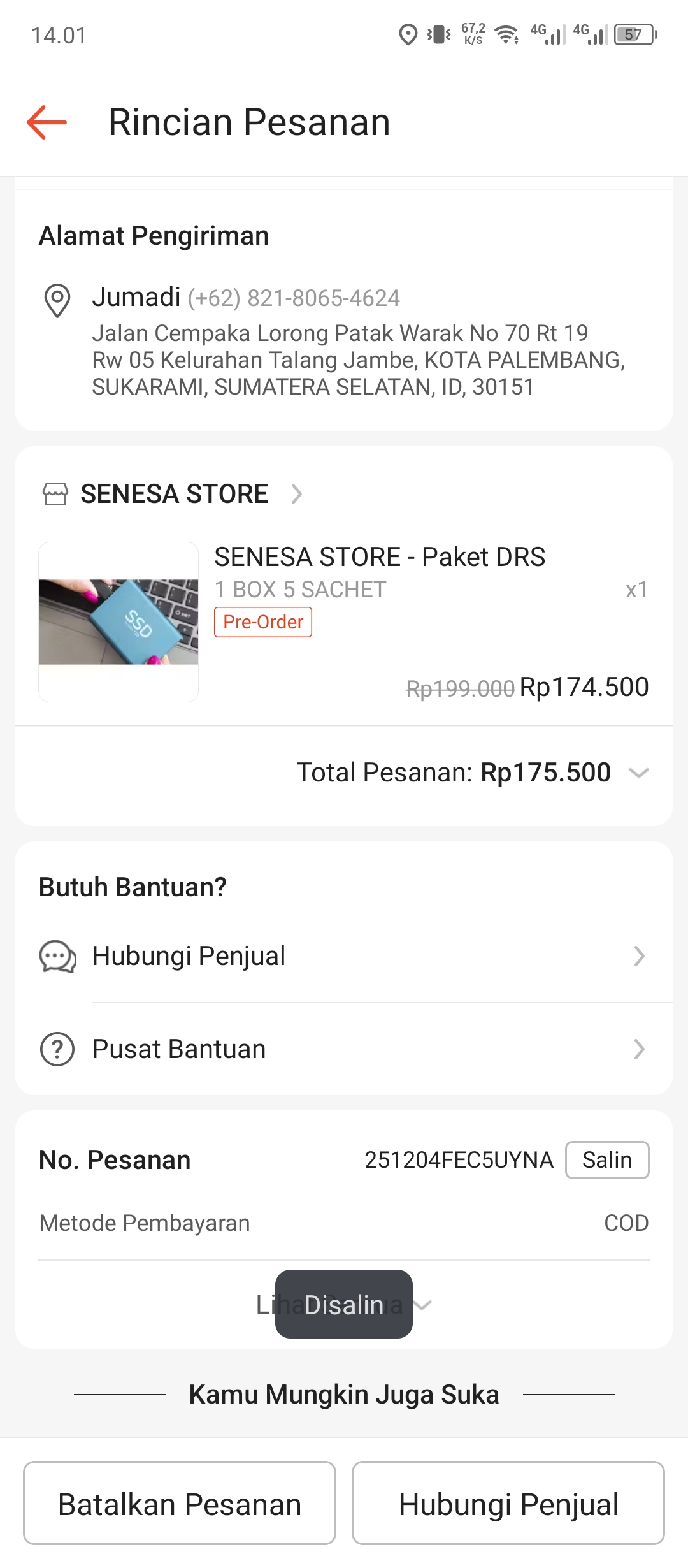Tap the SENESA STORE - Paket DRS title
The image size is (688, 1568).
click(x=380, y=557)
